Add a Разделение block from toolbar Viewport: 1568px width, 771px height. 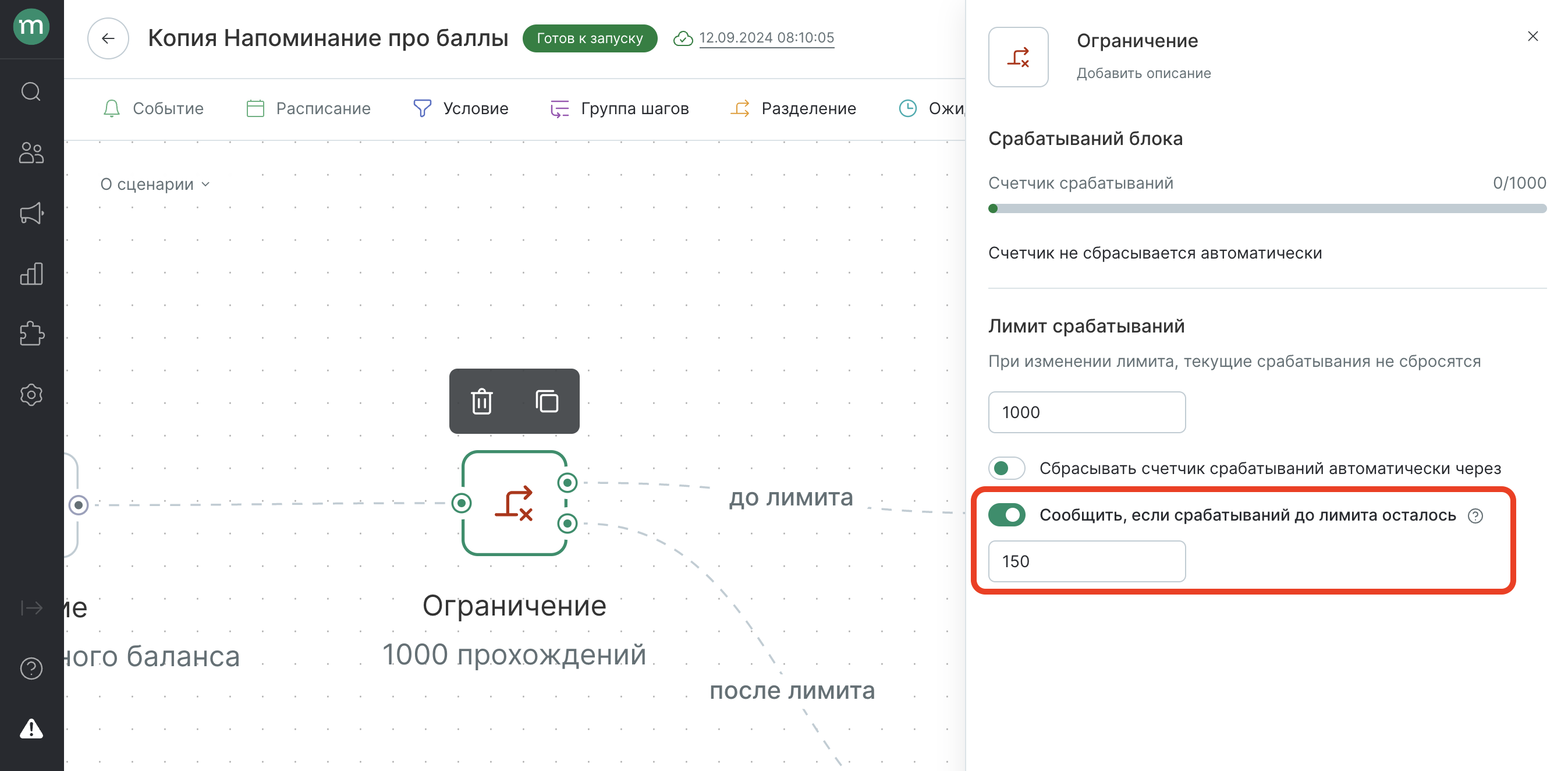pyautogui.click(x=793, y=108)
